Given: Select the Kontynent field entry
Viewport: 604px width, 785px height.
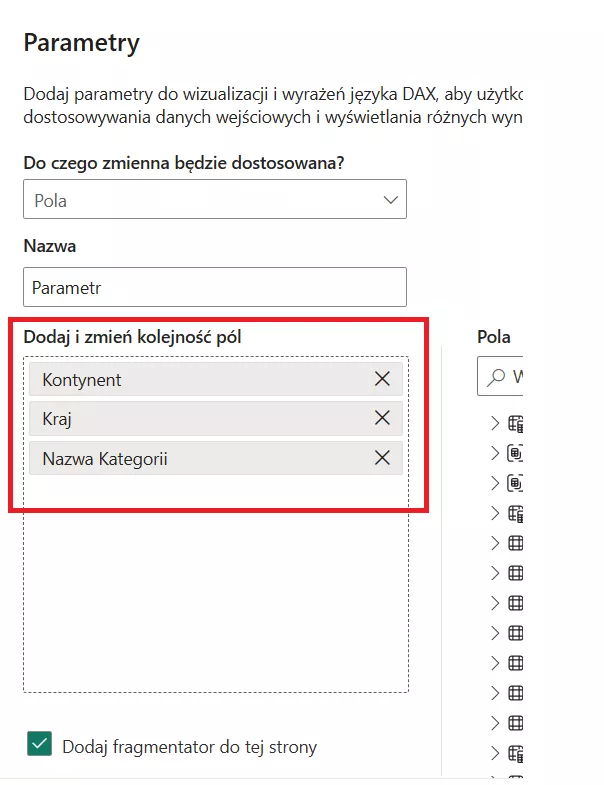Looking at the screenshot, I should (x=190, y=379).
